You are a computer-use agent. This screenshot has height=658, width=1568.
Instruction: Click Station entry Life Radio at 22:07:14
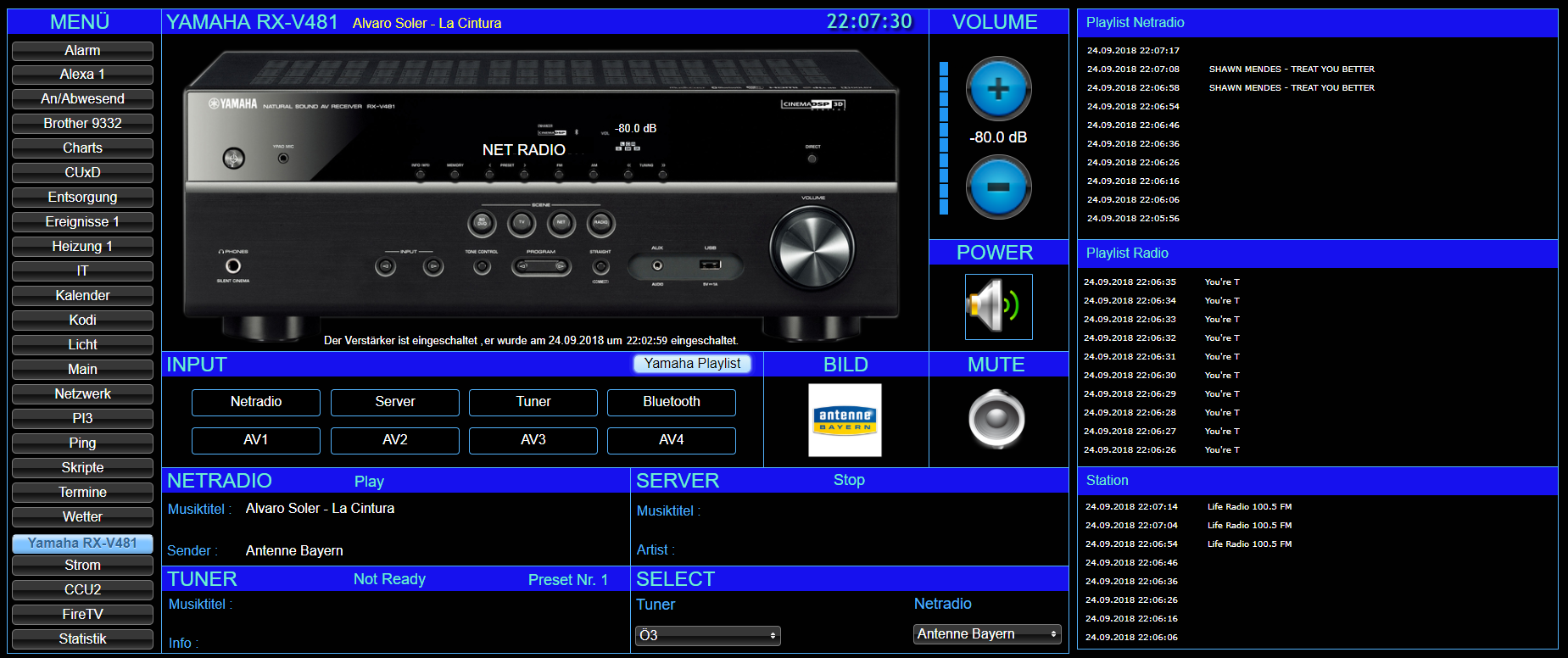click(1188, 507)
